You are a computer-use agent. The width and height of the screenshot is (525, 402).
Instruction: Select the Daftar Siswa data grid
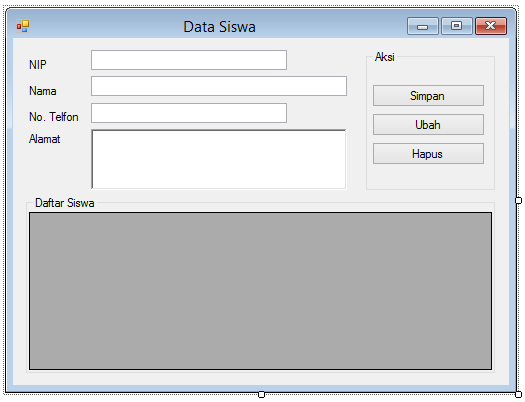coord(260,291)
